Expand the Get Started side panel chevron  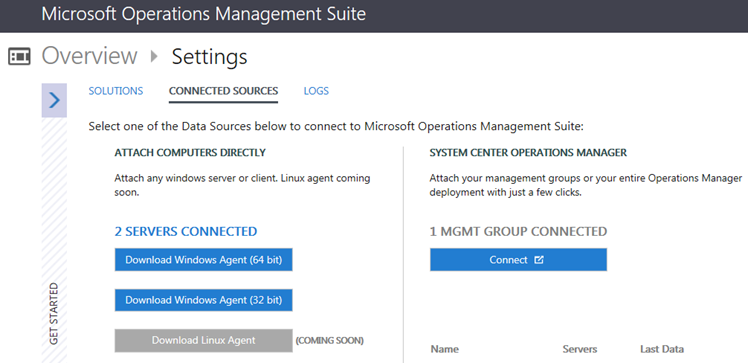(54, 100)
